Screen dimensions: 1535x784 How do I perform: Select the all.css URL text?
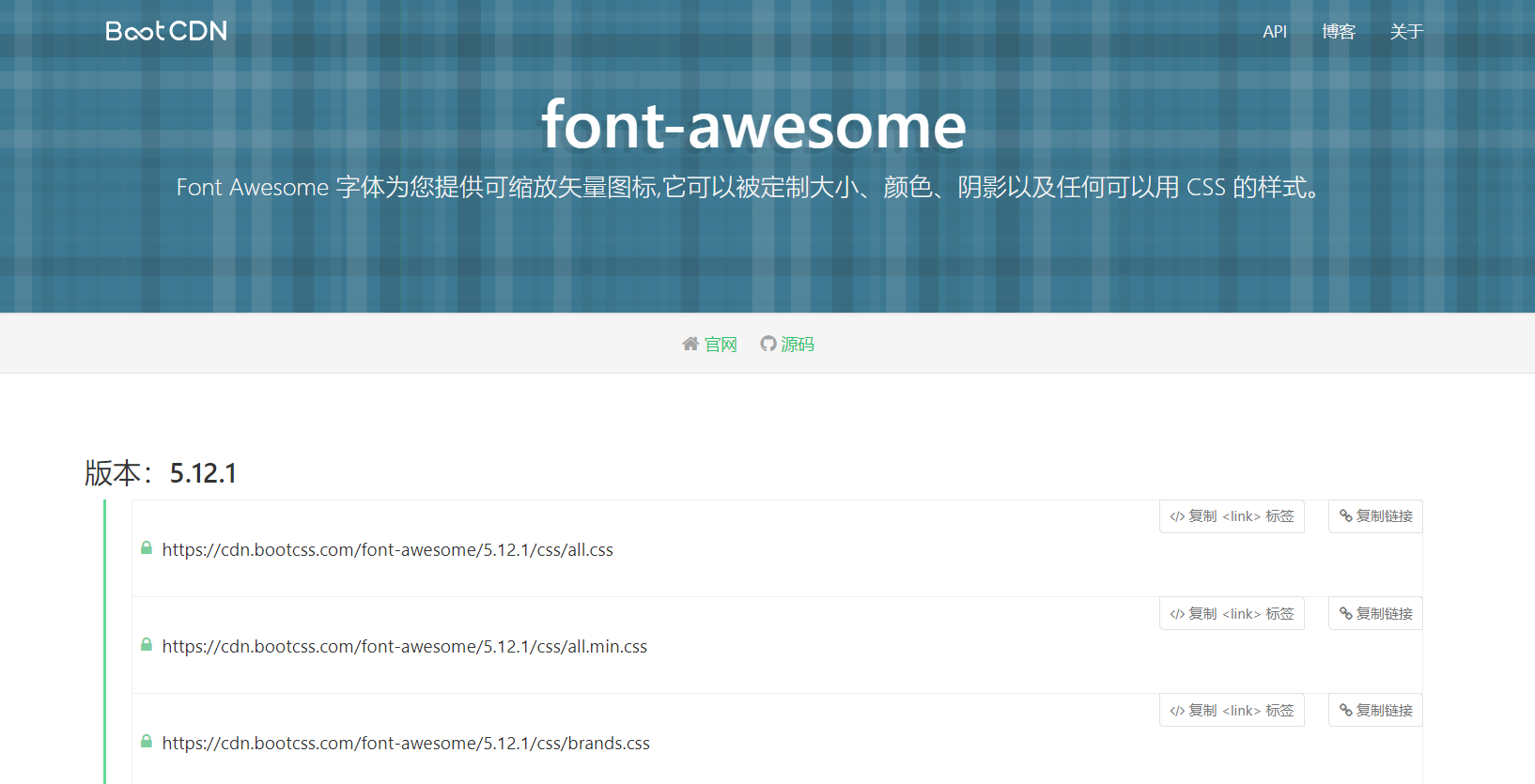[x=388, y=550]
